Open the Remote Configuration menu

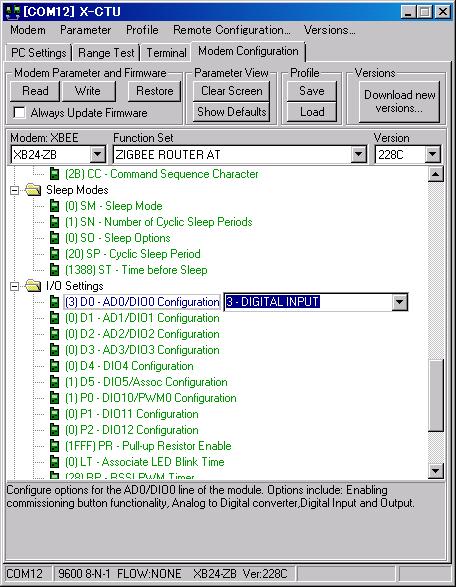[x=231, y=30]
